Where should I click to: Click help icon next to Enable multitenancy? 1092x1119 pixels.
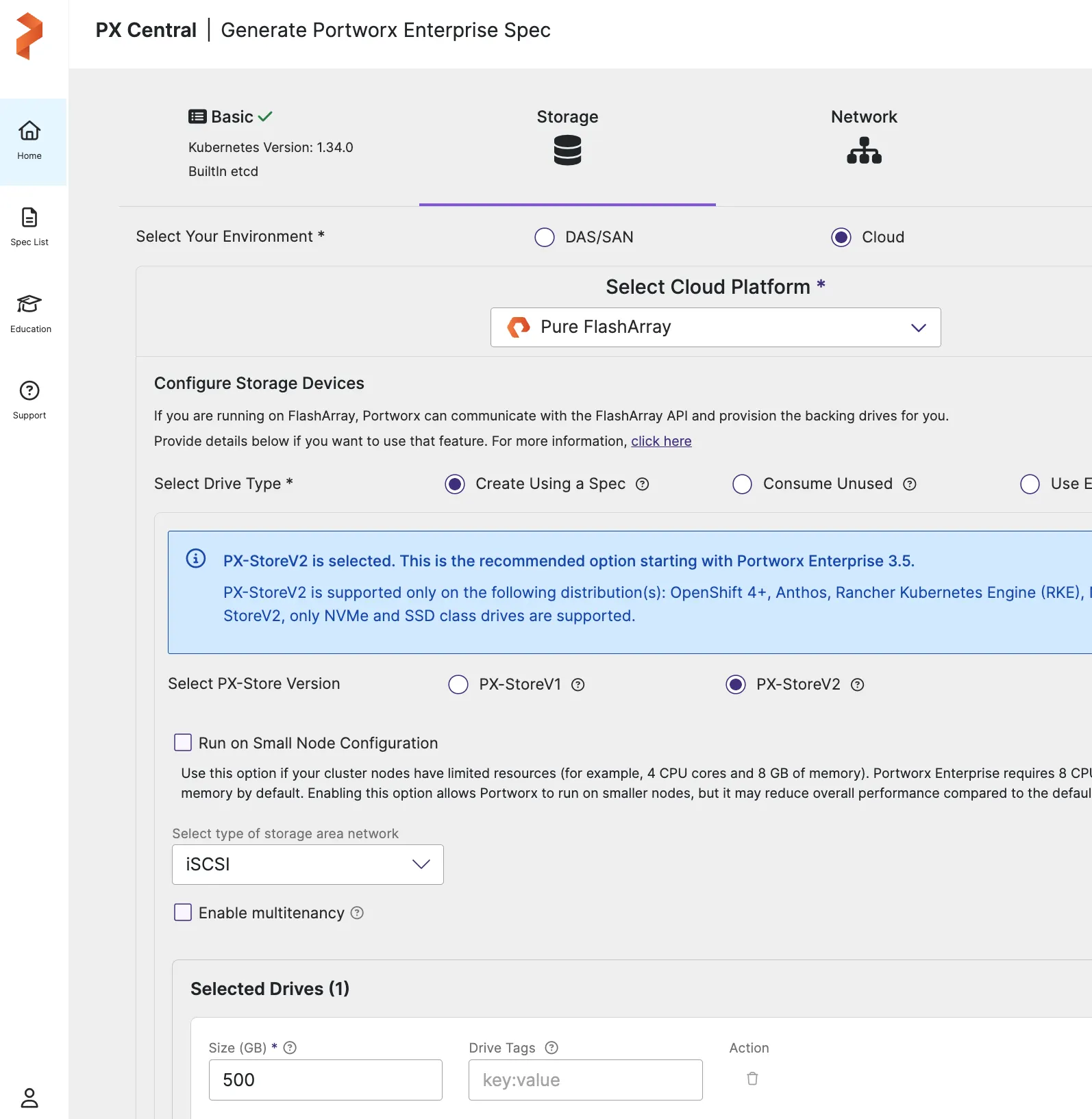(x=357, y=913)
